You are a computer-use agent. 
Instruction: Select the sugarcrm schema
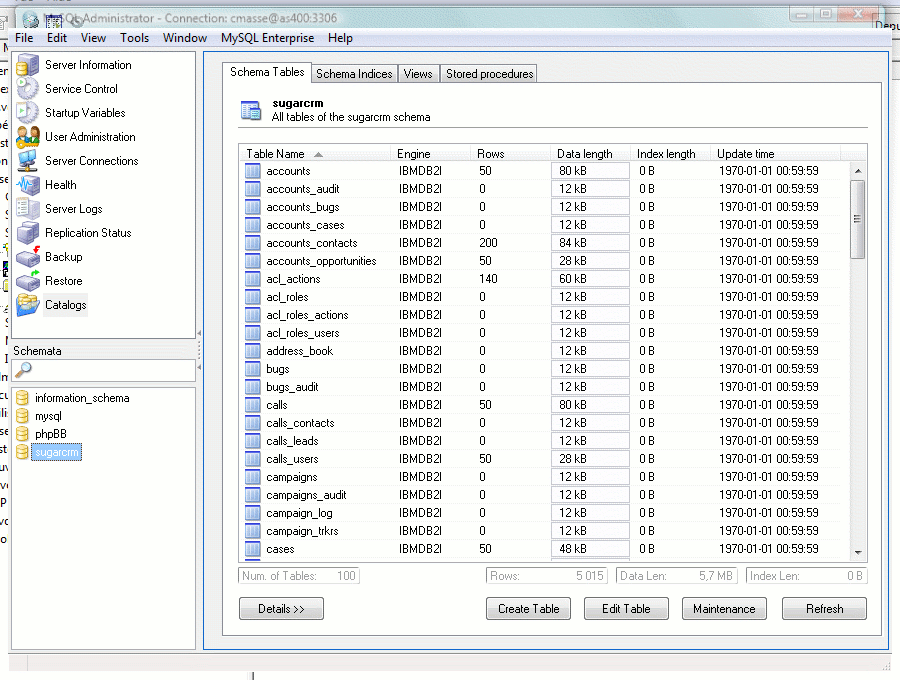(x=57, y=452)
